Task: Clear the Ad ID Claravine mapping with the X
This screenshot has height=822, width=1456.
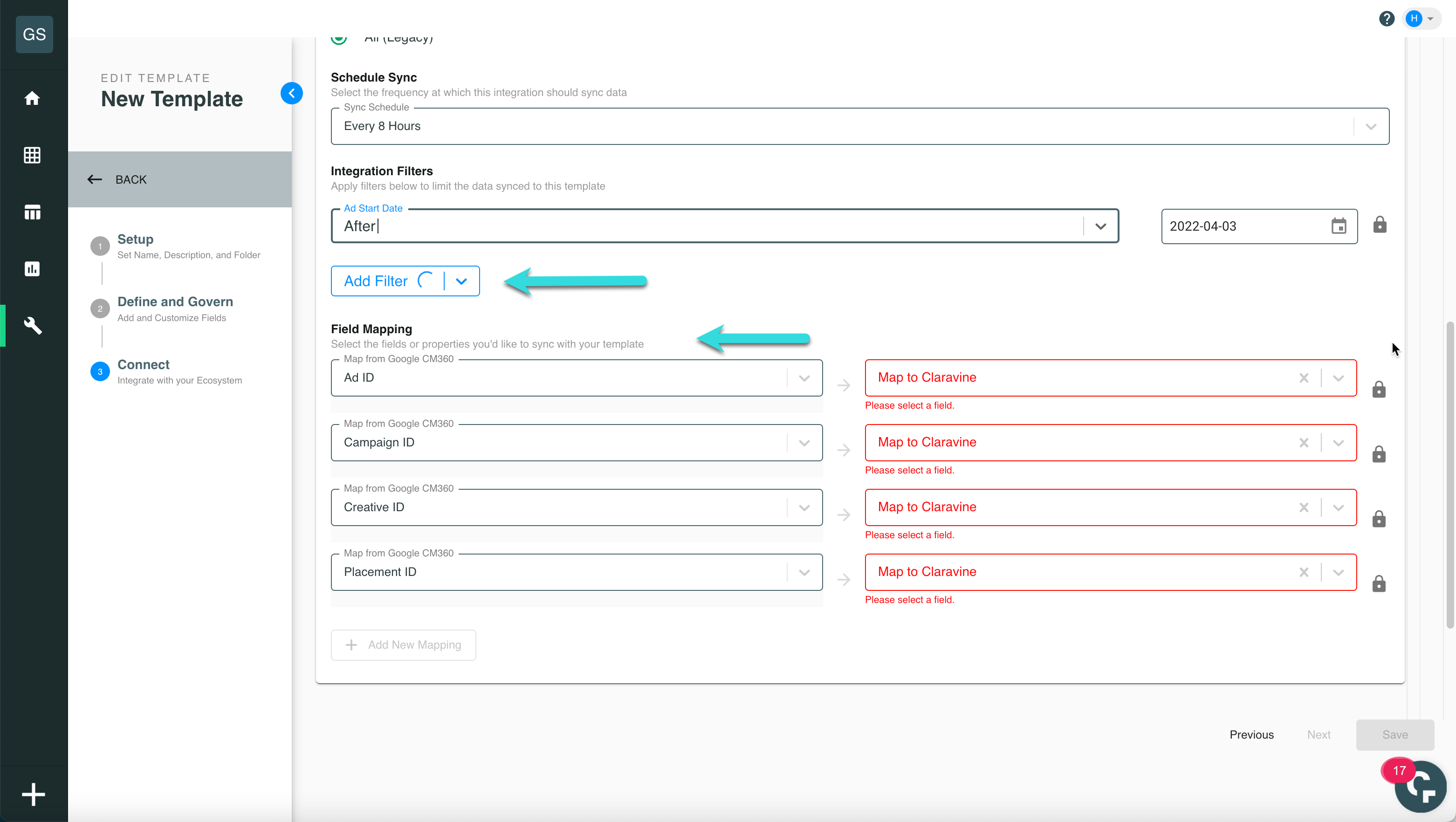Action: coord(1304,377)
